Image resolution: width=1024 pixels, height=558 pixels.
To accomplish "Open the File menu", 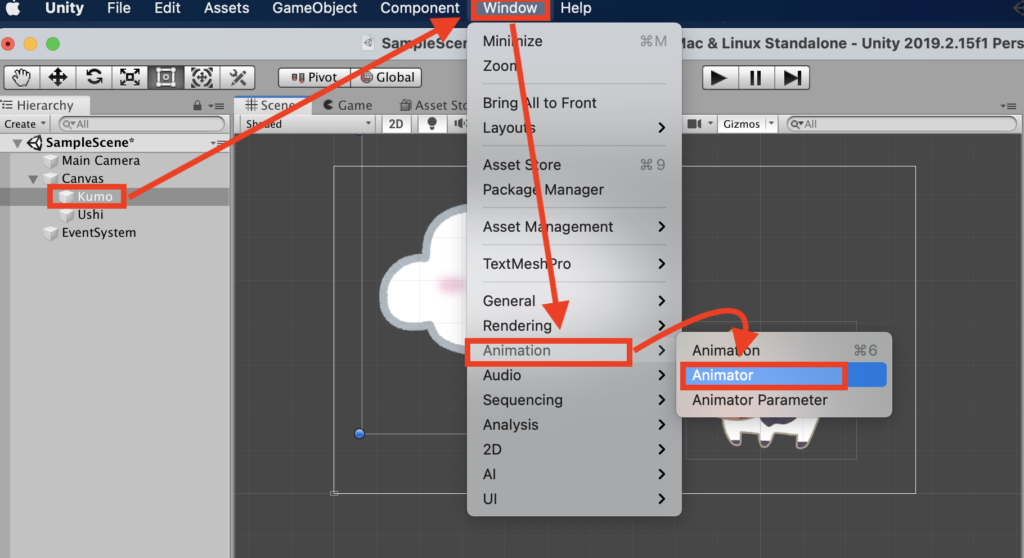I will [x=119, y=8].
